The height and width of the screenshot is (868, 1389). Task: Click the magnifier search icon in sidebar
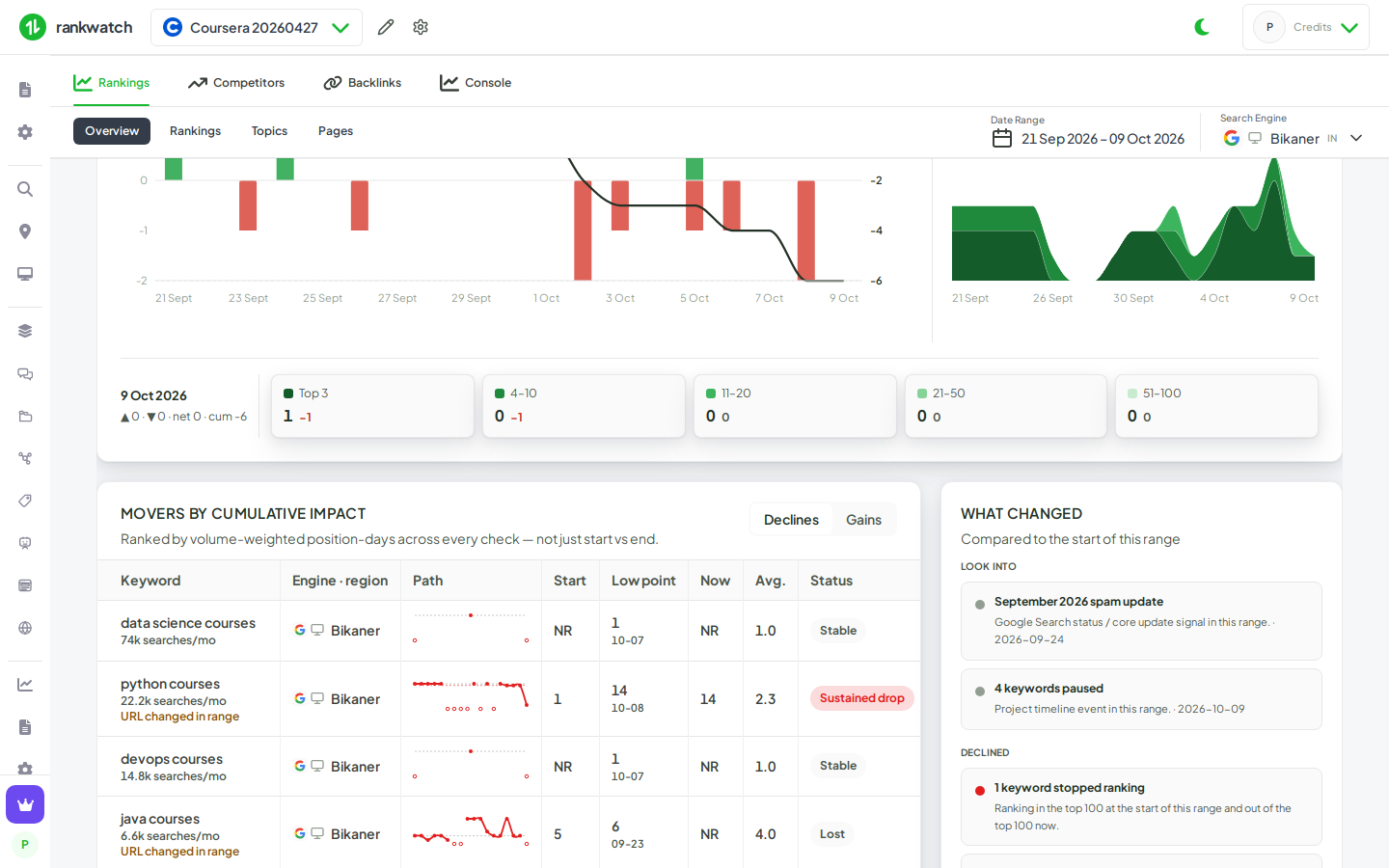pos(25,189)
